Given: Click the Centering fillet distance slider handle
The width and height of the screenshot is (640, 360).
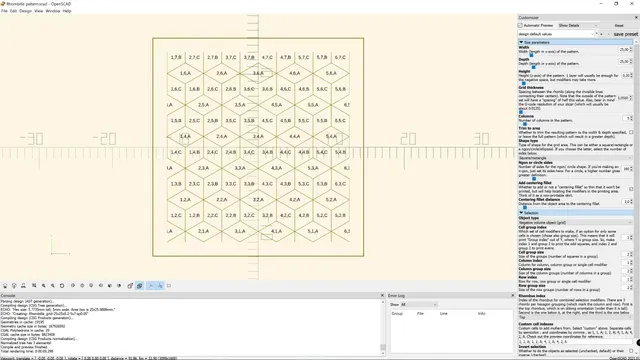Looking at the screenshot, I should pyautogui.click(x=525, y=207).
